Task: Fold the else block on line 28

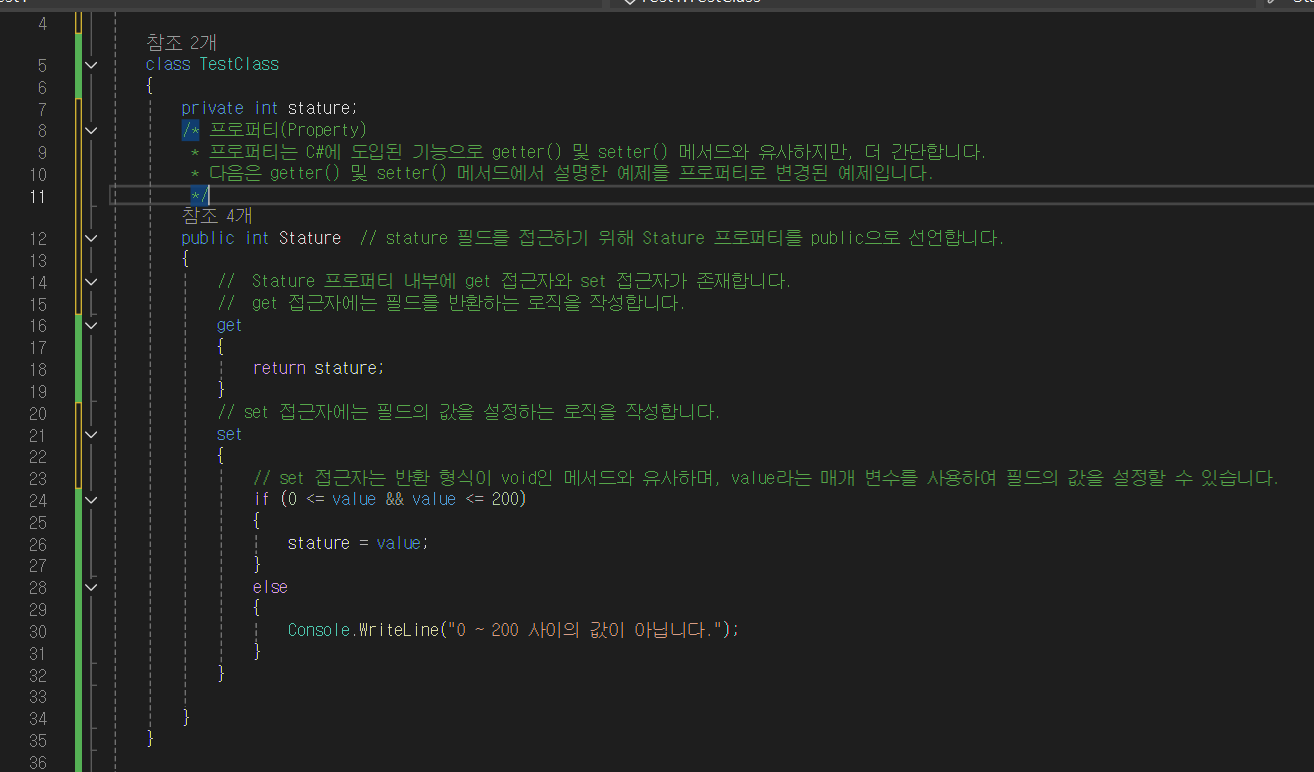Action: pos(92,587)
